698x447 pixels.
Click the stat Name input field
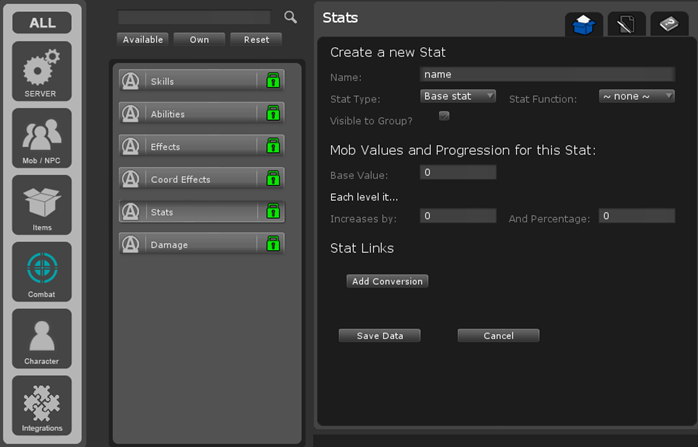547,74
